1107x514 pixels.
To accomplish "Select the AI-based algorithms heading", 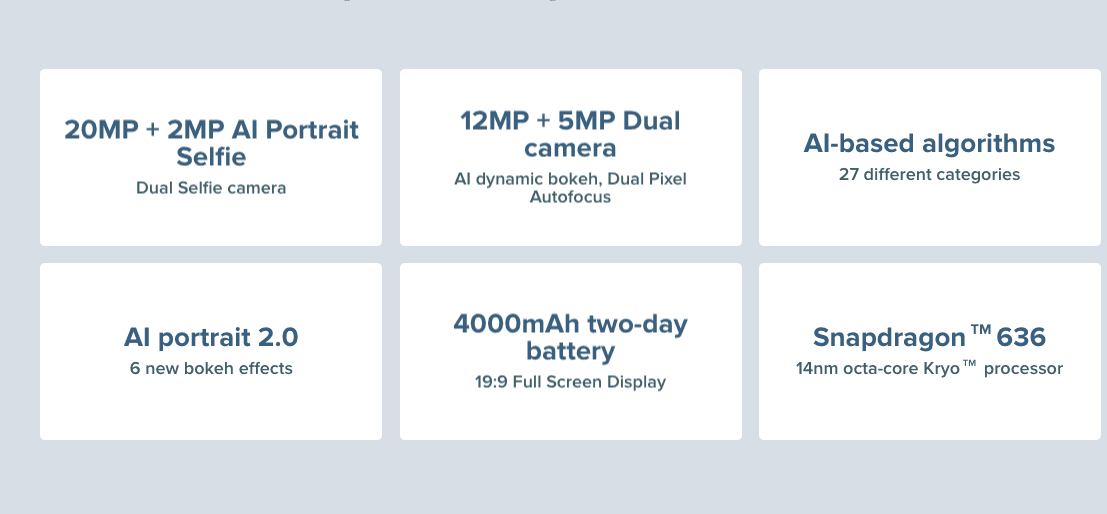I will pos(929,143).
